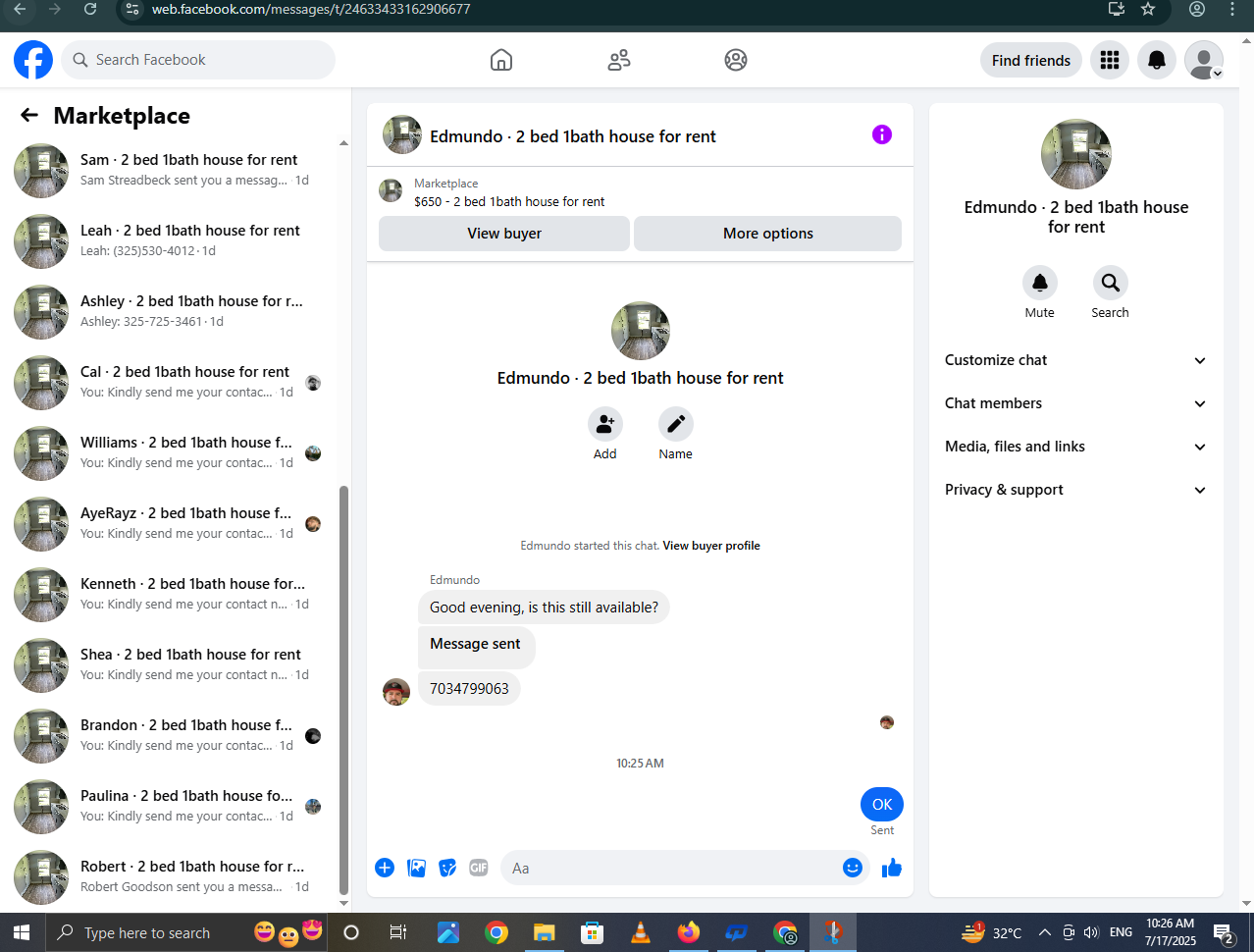
Task: Open the emoji picker in message box
Action: 853,868
